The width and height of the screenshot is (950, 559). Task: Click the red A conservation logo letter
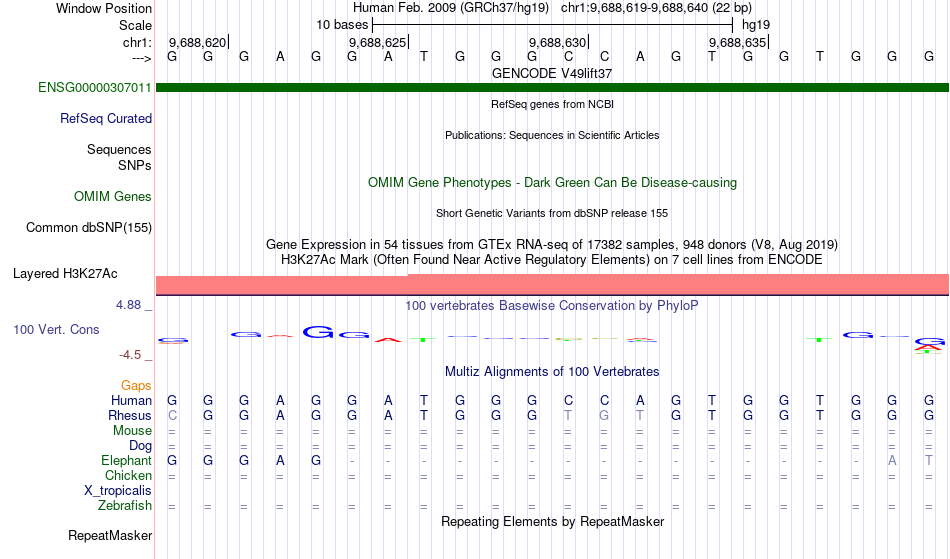(x=388, y=340)
